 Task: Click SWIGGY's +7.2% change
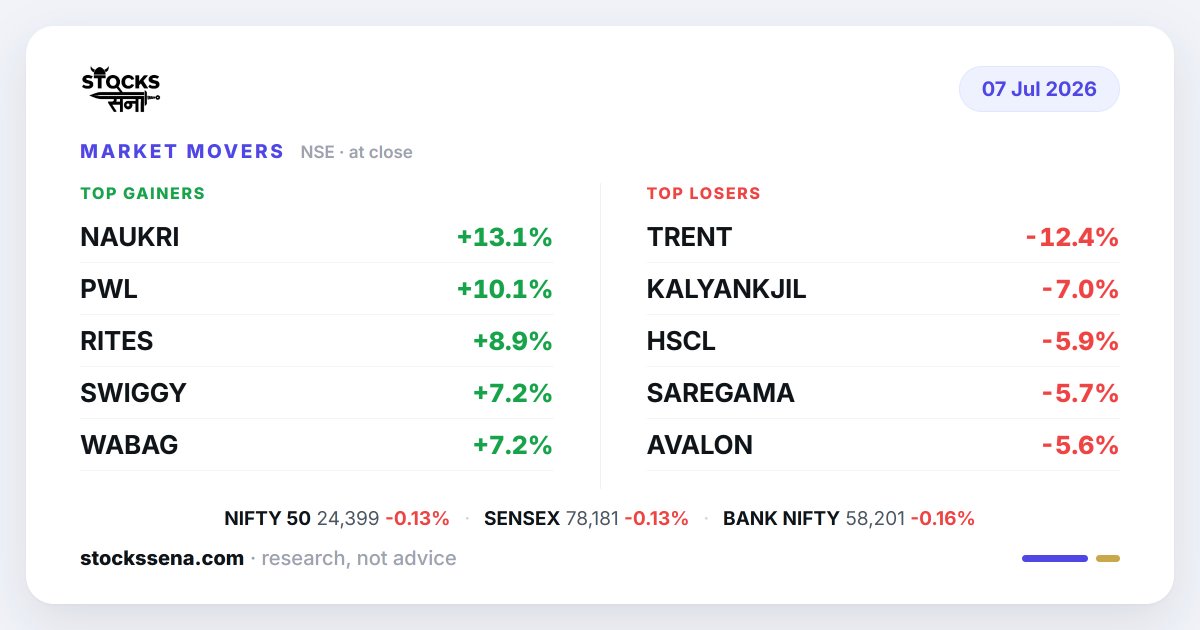pyautogui.click(x=513, y=394)
